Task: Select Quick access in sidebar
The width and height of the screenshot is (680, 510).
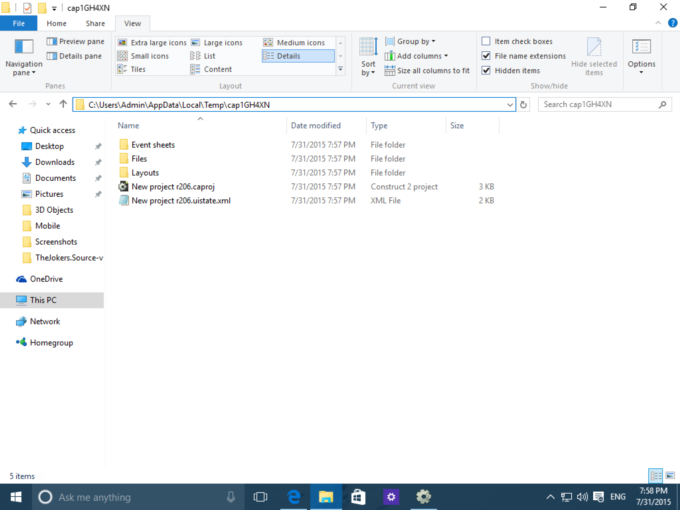Action: click(52, 130)
